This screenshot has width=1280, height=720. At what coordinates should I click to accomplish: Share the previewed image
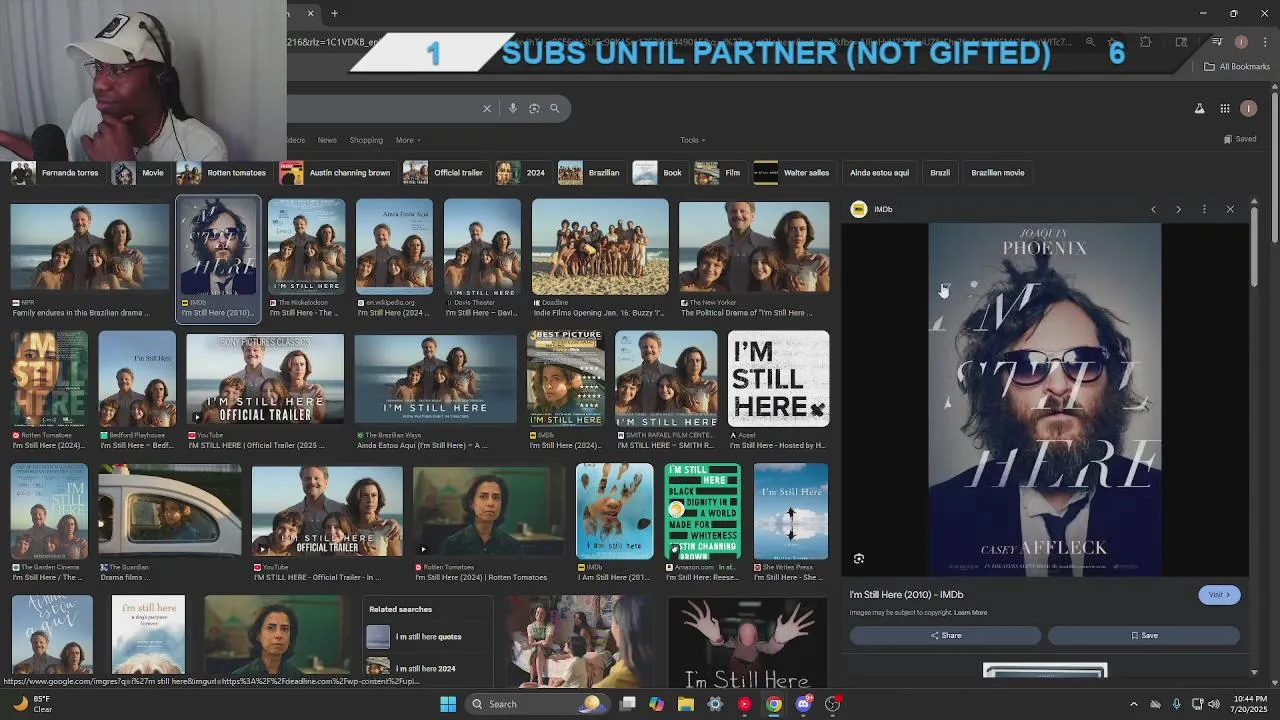point(945,636)
